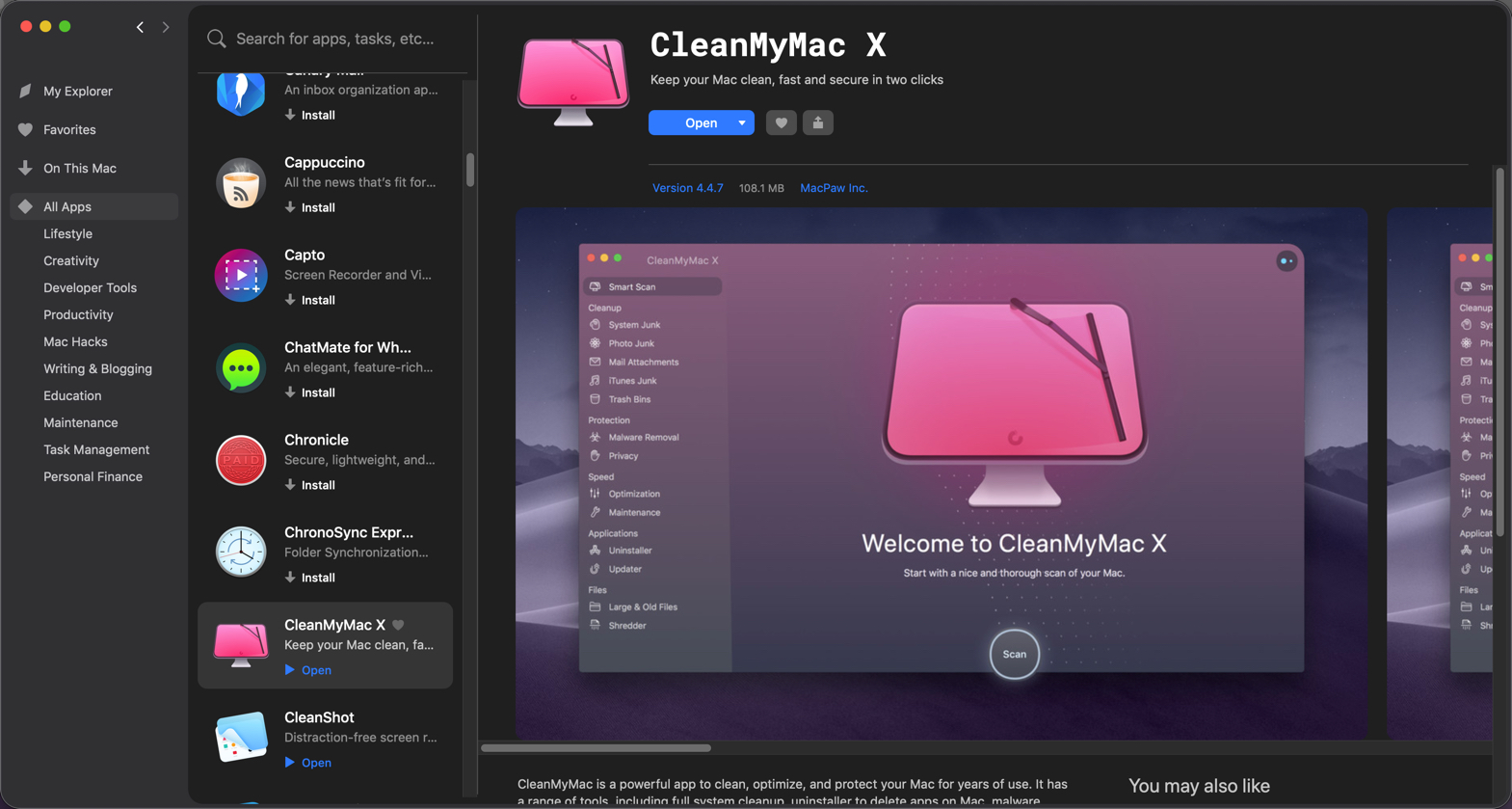This screenshot has width=1512, height=809.
Task: Open the Personal Finance category
Action: [x=93, y=476]
